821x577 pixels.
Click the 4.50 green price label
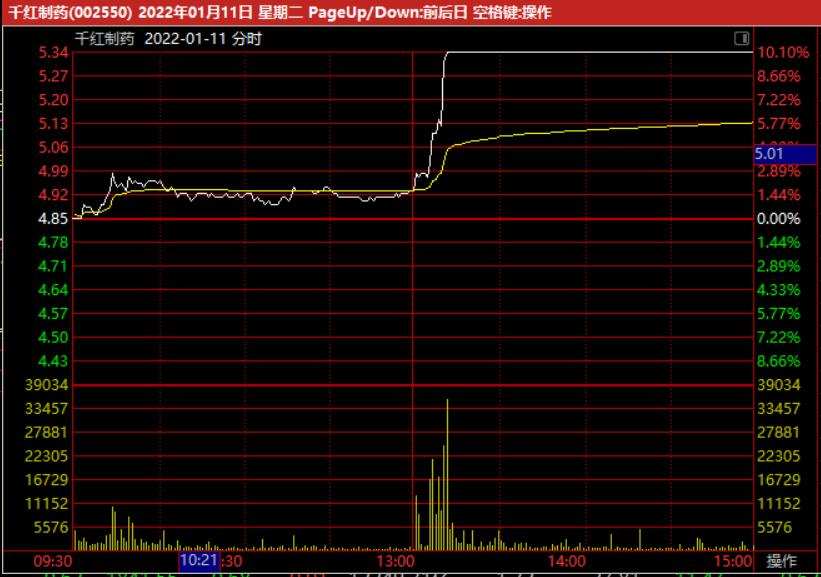53,338
